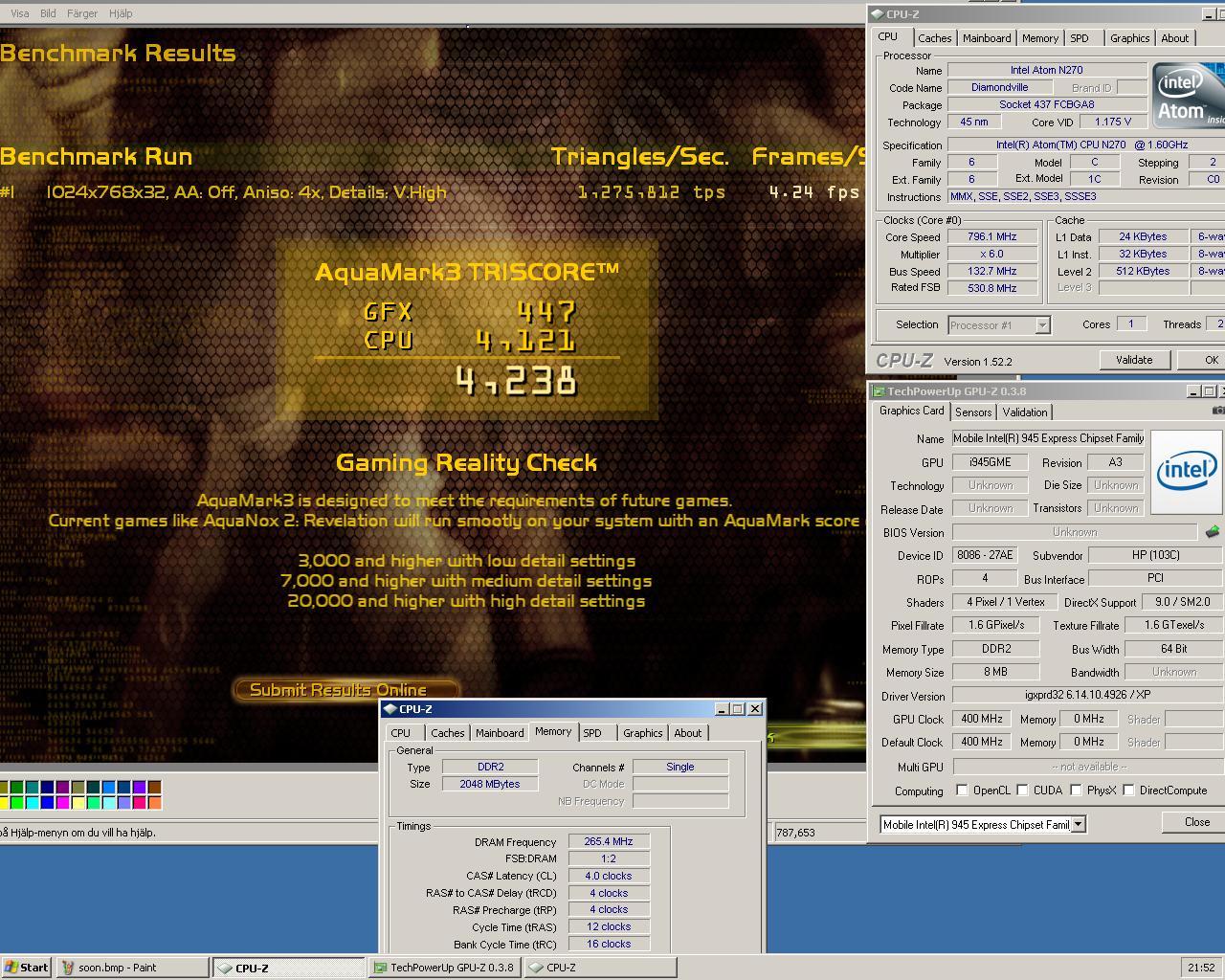Switch to Graphics tab in the CPU-Z memory window

[x=643, y=733]
